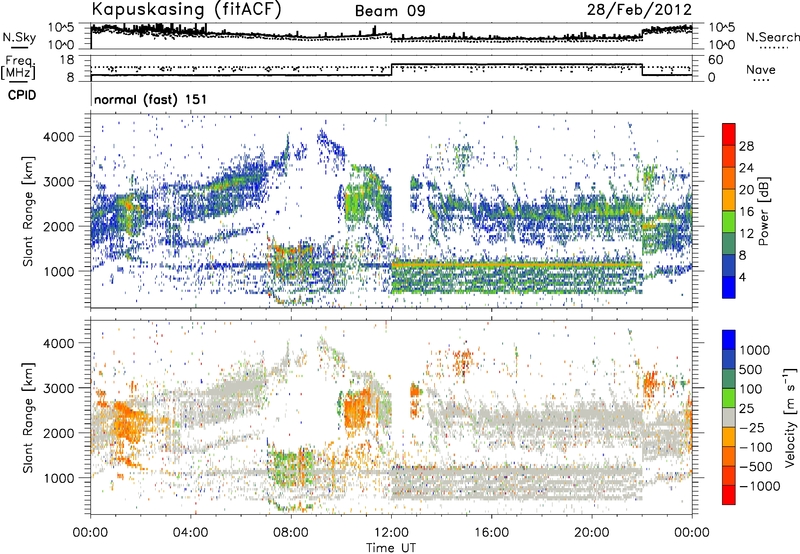800x554 pixels.
Task: Click Power bar light green segment between 12 and 16
Action: tap(729, 221)
